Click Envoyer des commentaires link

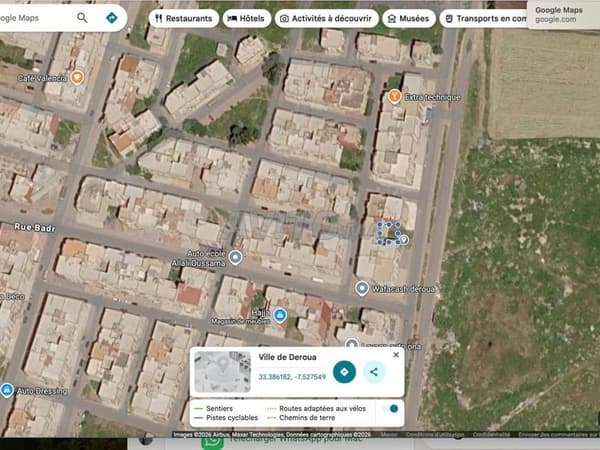click(559, 435)
